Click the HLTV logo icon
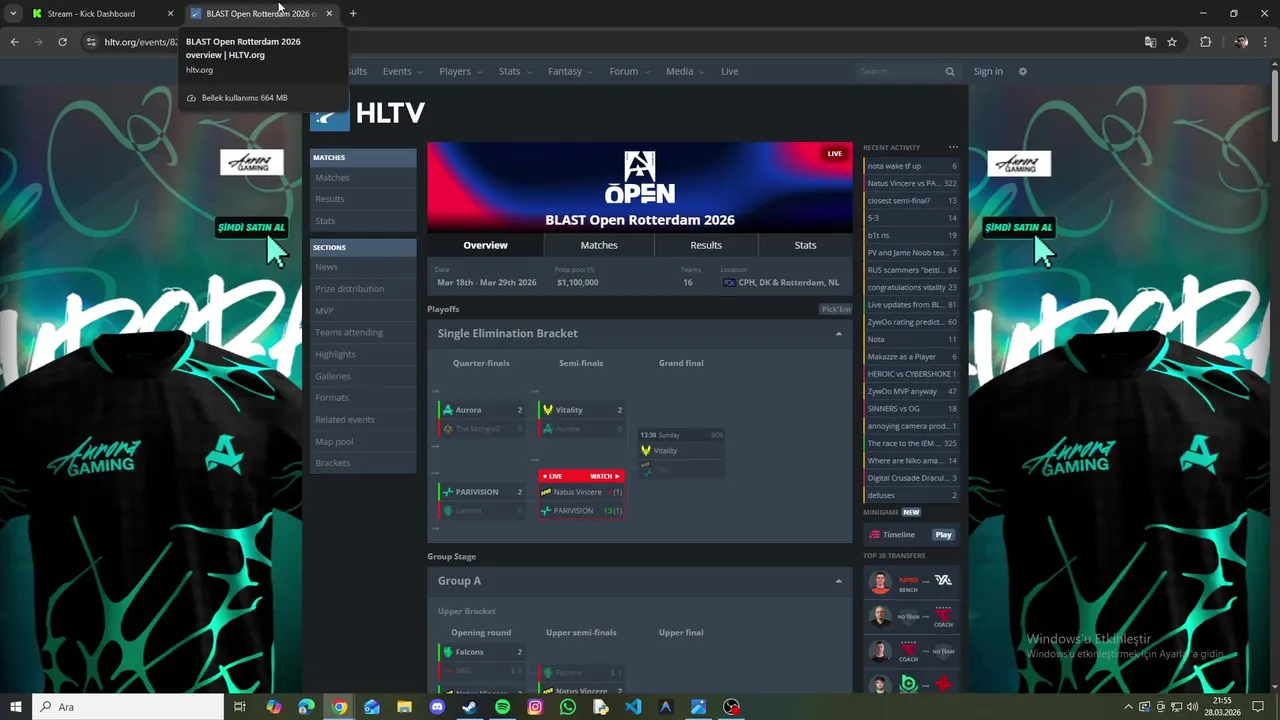 click(x=330, y=117)
